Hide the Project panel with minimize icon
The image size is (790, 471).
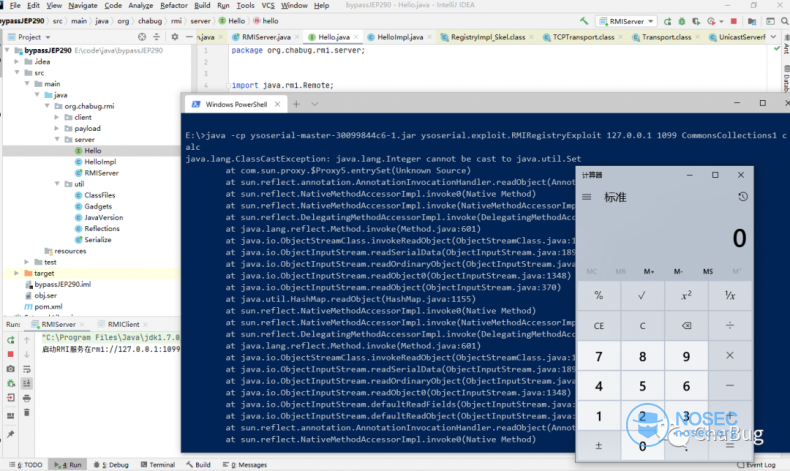point(189,37)
